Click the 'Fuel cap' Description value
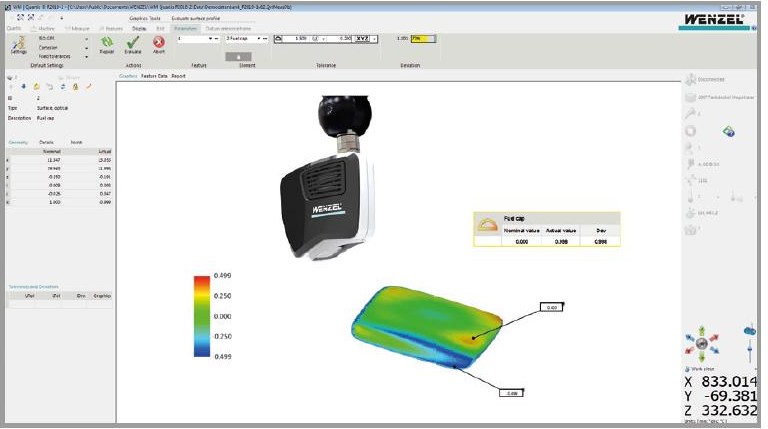Image resolution: width=768 pixels, height=429 pixels. [x=46, y=118]
